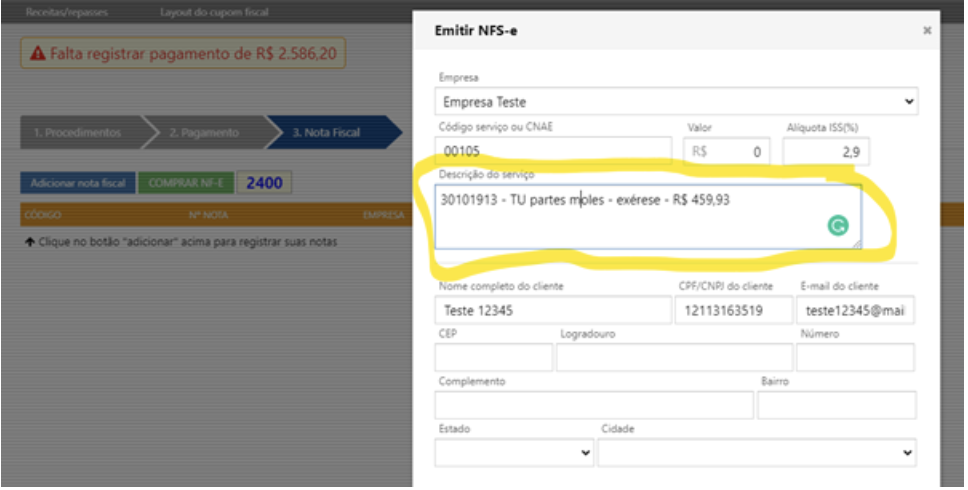The width and height of the screenshot is (968, 490).
Task: Click the resize handle of the description textarea
Action: (857, 244)
